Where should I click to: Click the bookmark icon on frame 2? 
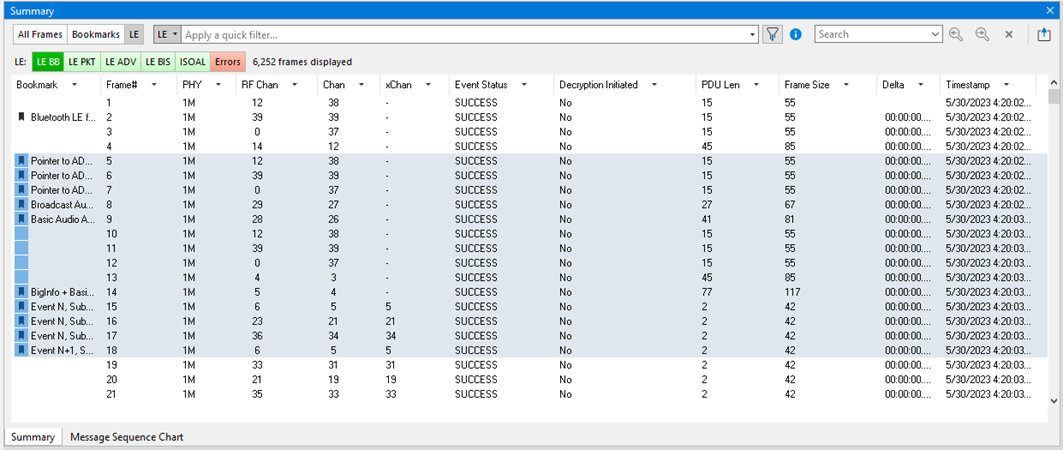click(x=21, y=117)
